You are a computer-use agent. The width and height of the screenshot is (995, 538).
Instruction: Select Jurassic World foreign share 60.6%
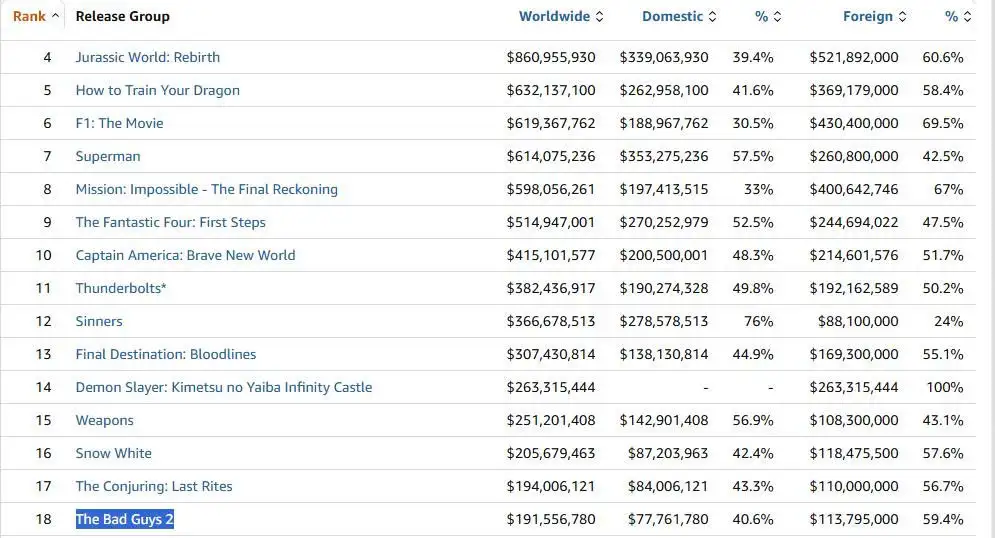943,57
